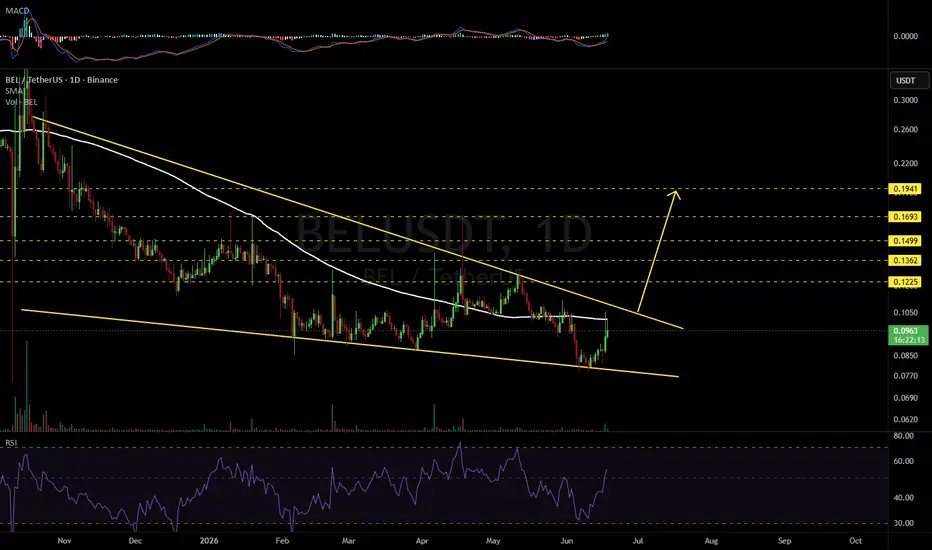The height and width of the screenshot is (550, 932).
Task: Select the 0.1693 price level label
Action: 905,217
